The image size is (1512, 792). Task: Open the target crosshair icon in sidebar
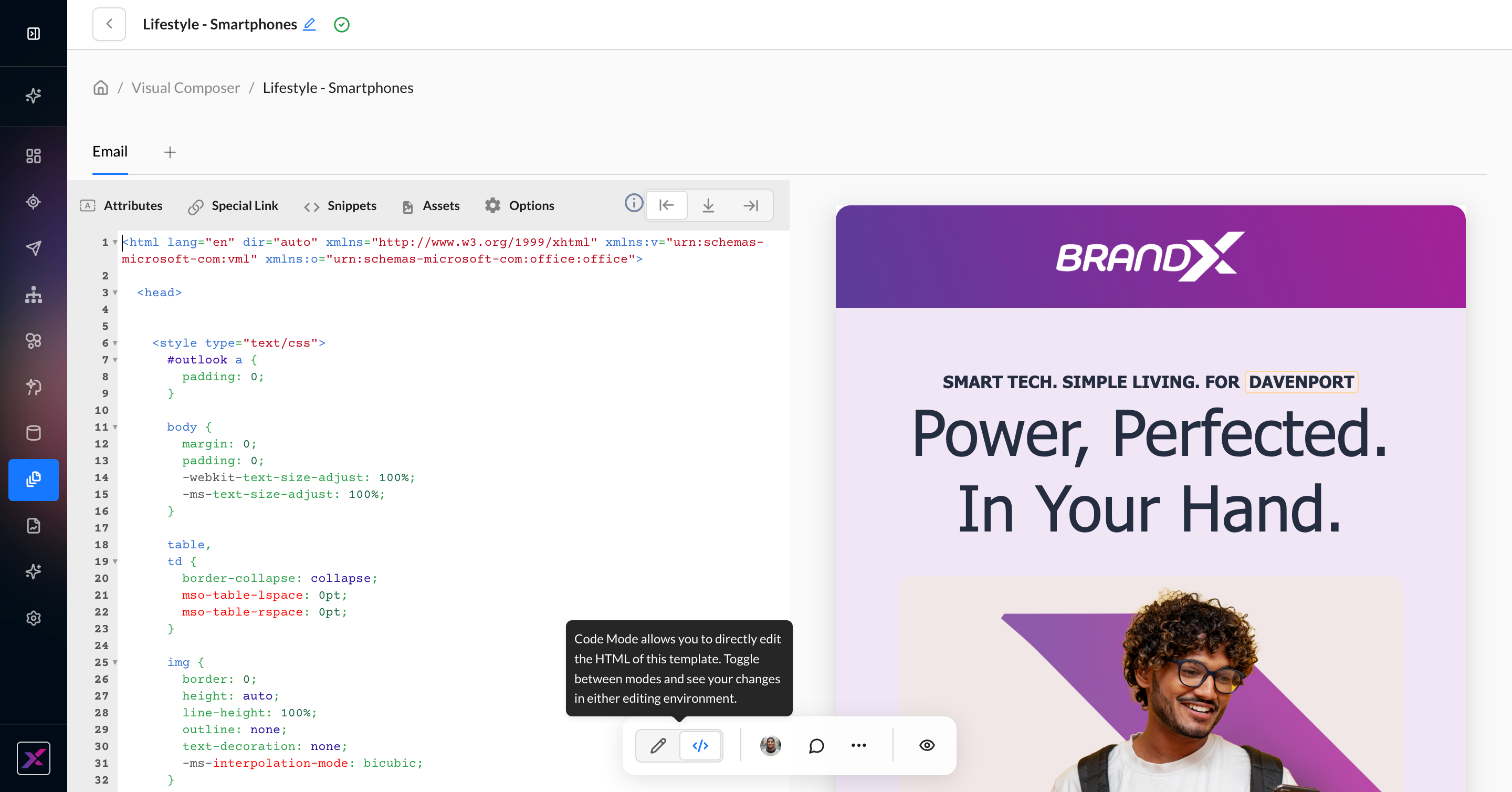pos(34,202)
